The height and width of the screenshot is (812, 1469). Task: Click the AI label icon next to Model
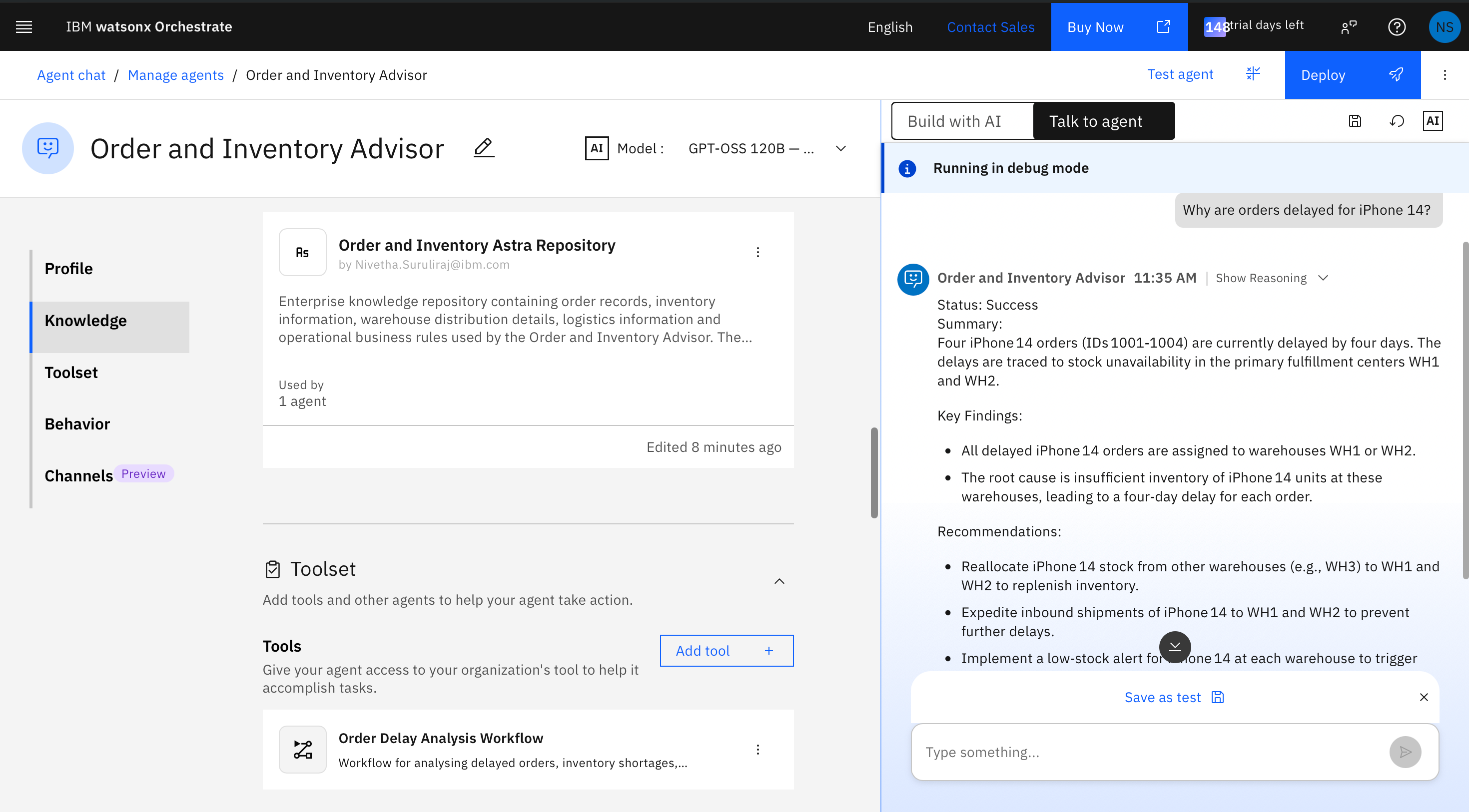pos(597,148)
